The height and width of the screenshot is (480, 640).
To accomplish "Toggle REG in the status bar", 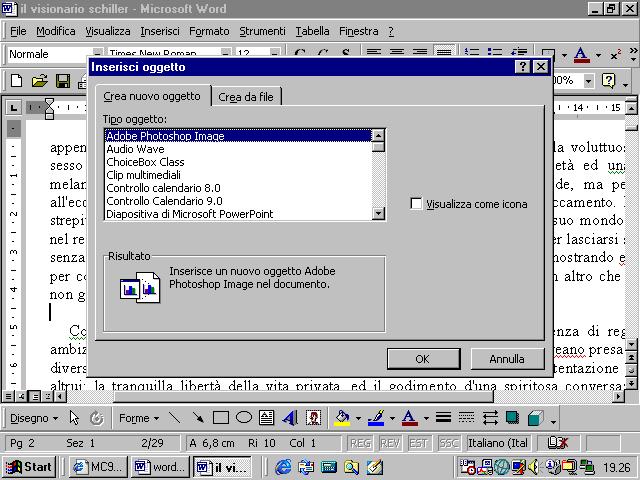I will (361, 443).
